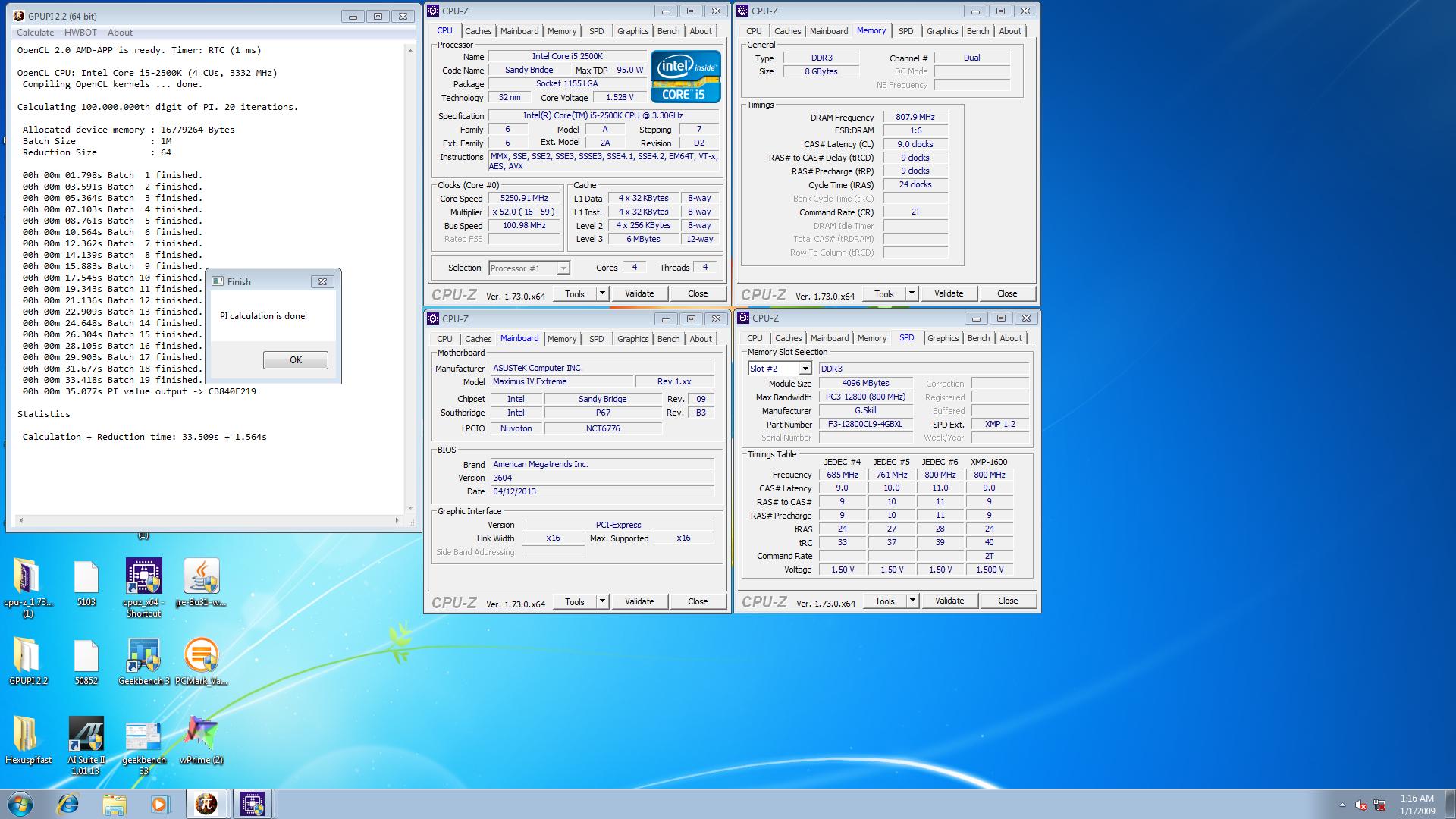Screen dimensions: 1456x819
Task: Close the Finish dialog with X
Action: (x=322, y=281)
